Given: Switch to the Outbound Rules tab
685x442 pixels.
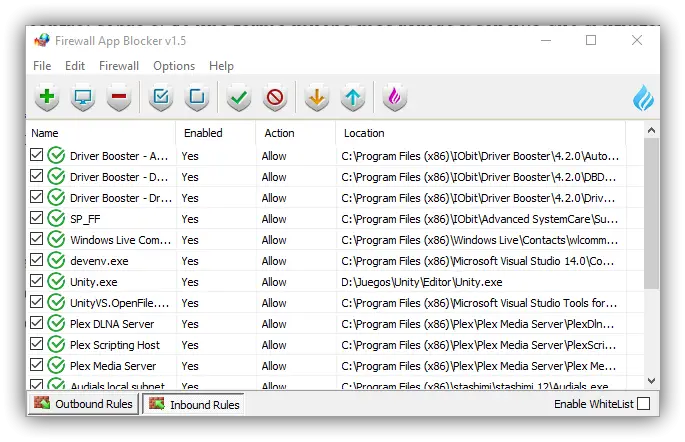Looking at the screenshot, I should pyautogui.click(x=84, y=404).
